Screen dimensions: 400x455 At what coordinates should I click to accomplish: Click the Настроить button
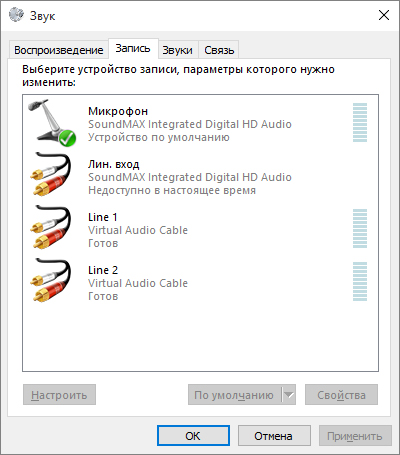click(x=59, y=395)
